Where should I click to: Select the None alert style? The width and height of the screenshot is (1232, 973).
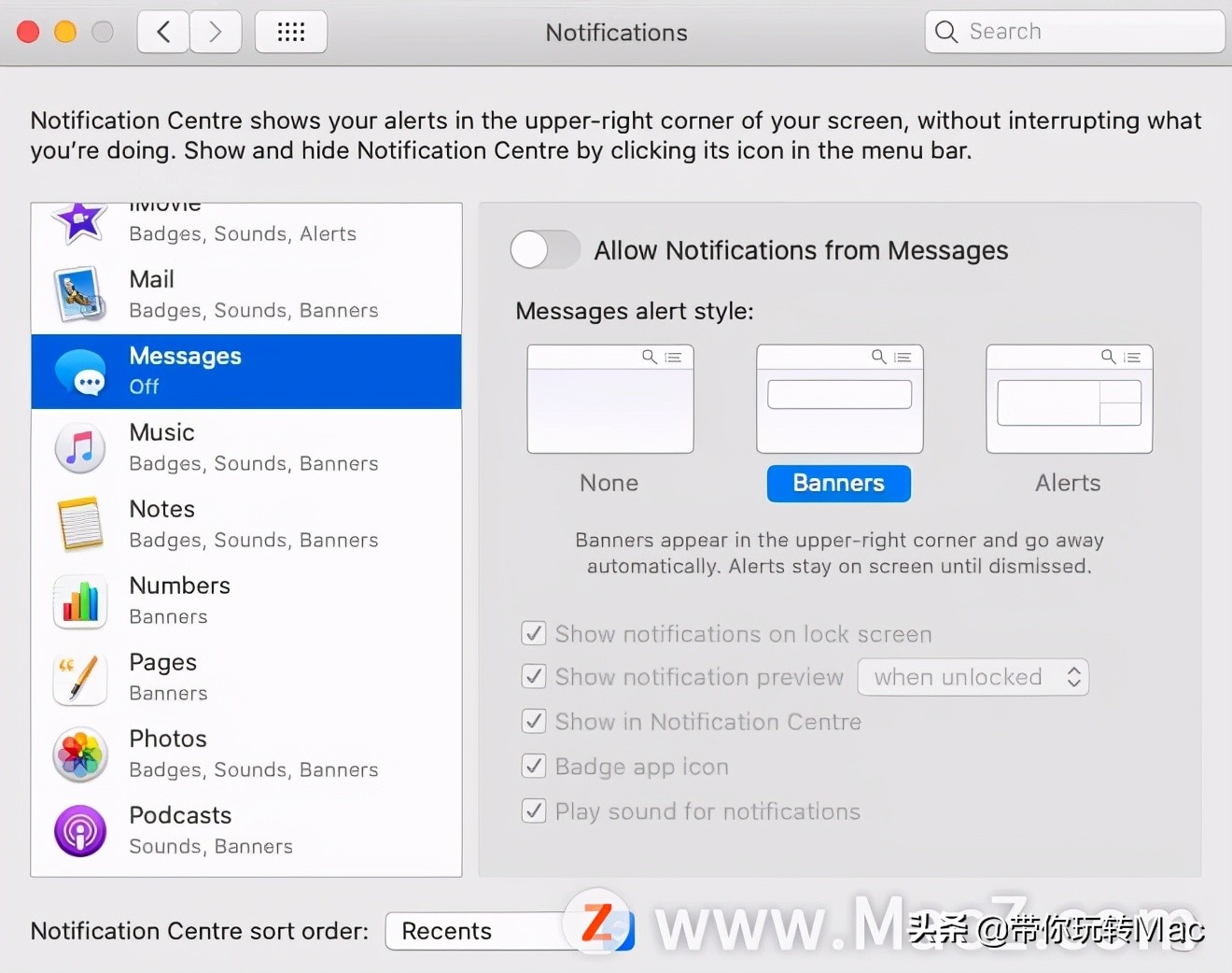(609, 399)
